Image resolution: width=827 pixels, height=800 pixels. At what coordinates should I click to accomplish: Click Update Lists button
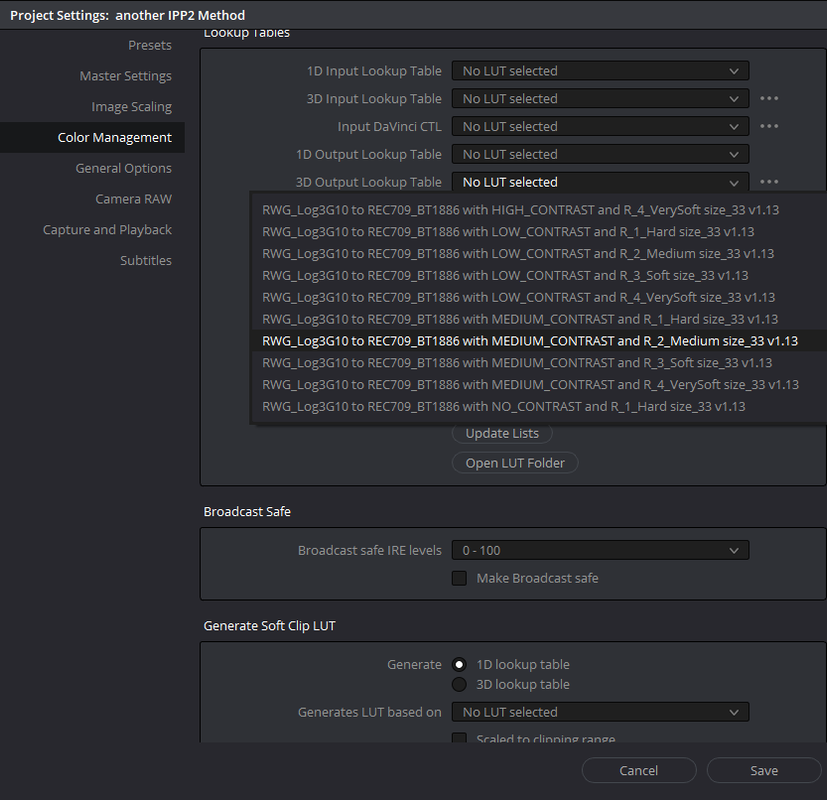coord(502,433)
